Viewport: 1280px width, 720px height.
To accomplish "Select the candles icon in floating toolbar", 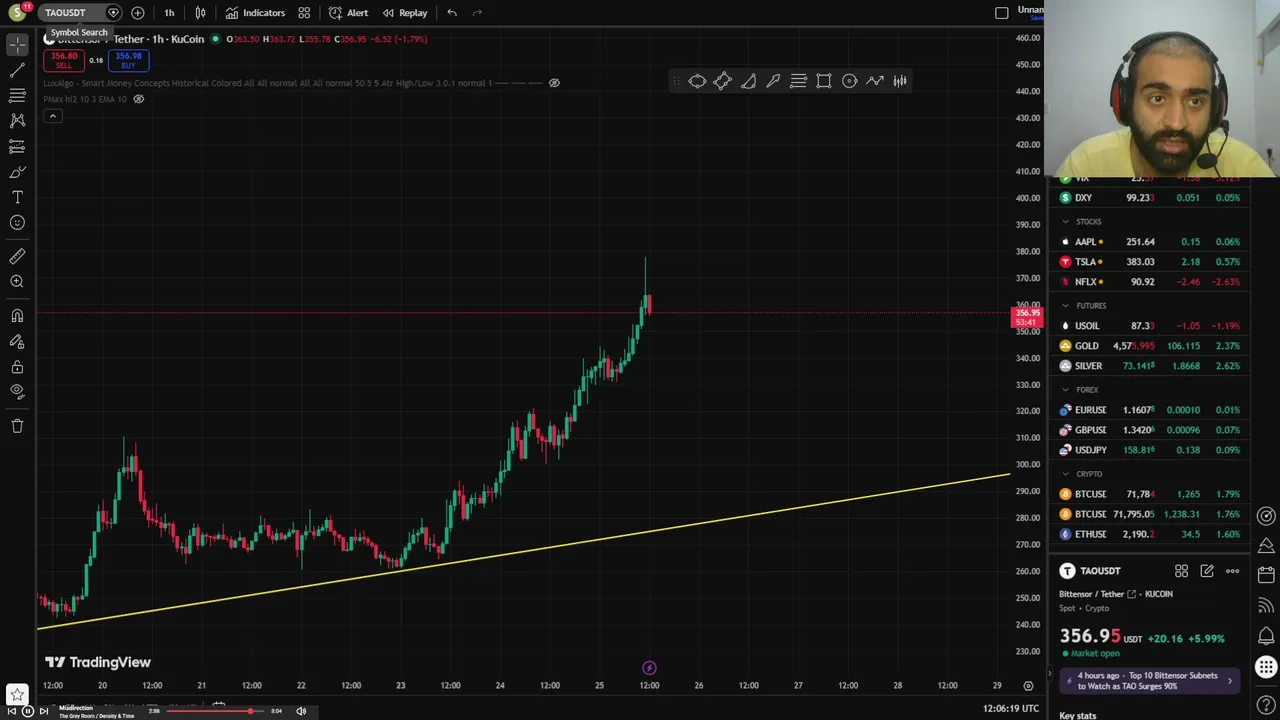I will coord(900,81).
